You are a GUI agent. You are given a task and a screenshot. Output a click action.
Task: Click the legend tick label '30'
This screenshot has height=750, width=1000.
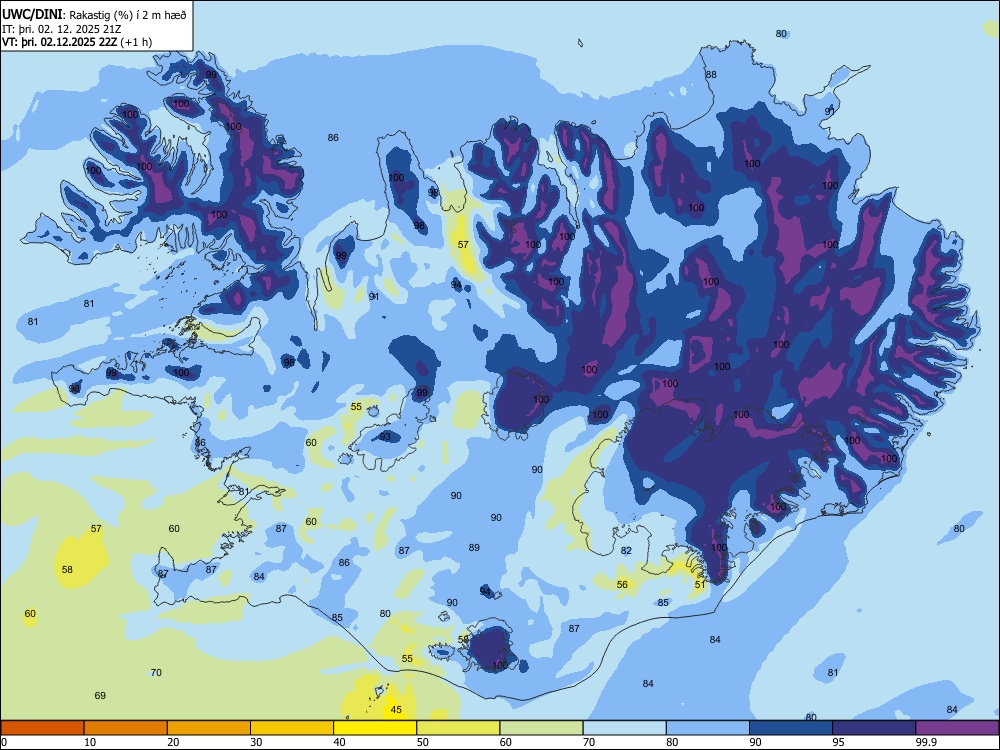(256, 742)
